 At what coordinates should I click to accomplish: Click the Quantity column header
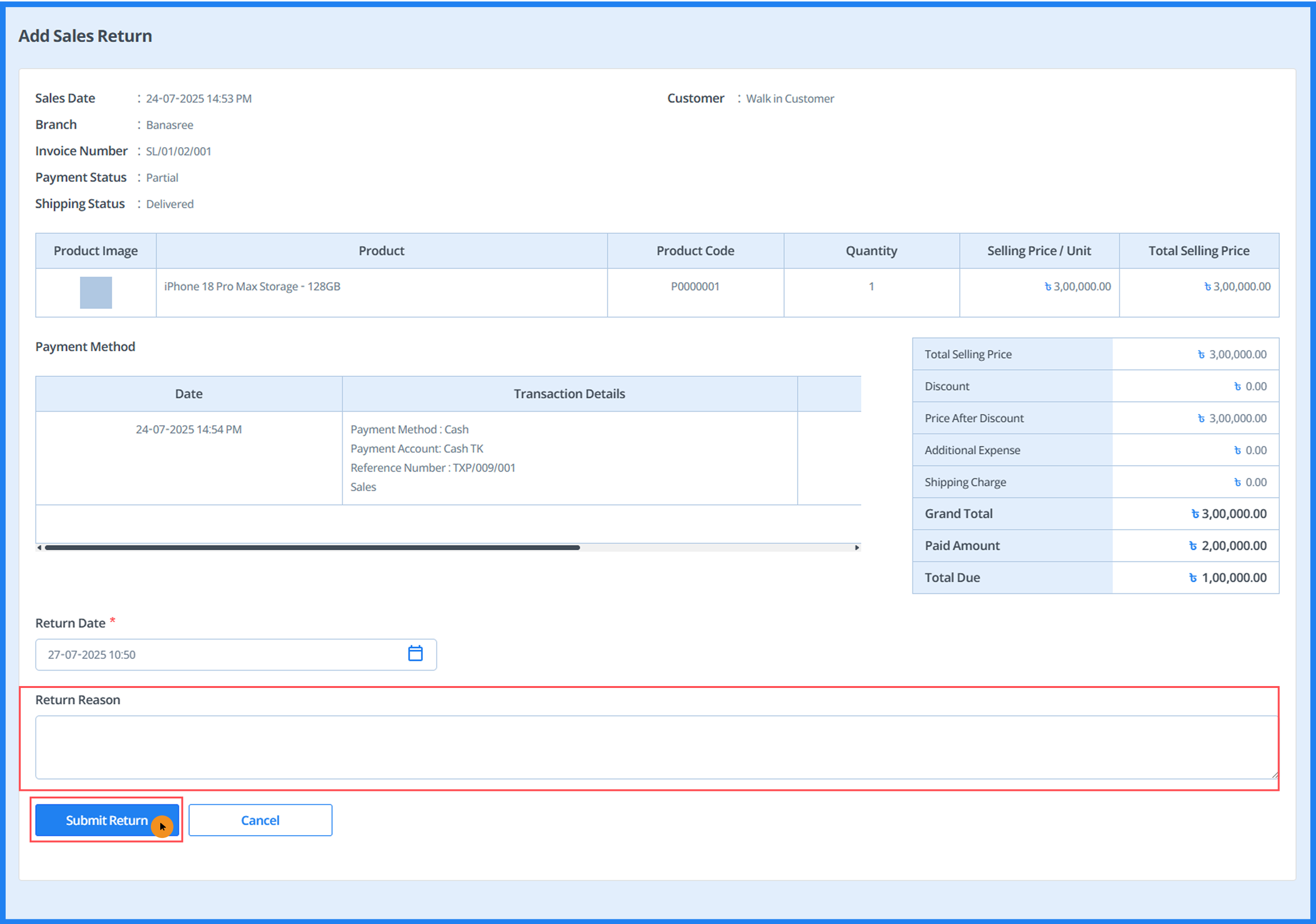tap(871, 251)
